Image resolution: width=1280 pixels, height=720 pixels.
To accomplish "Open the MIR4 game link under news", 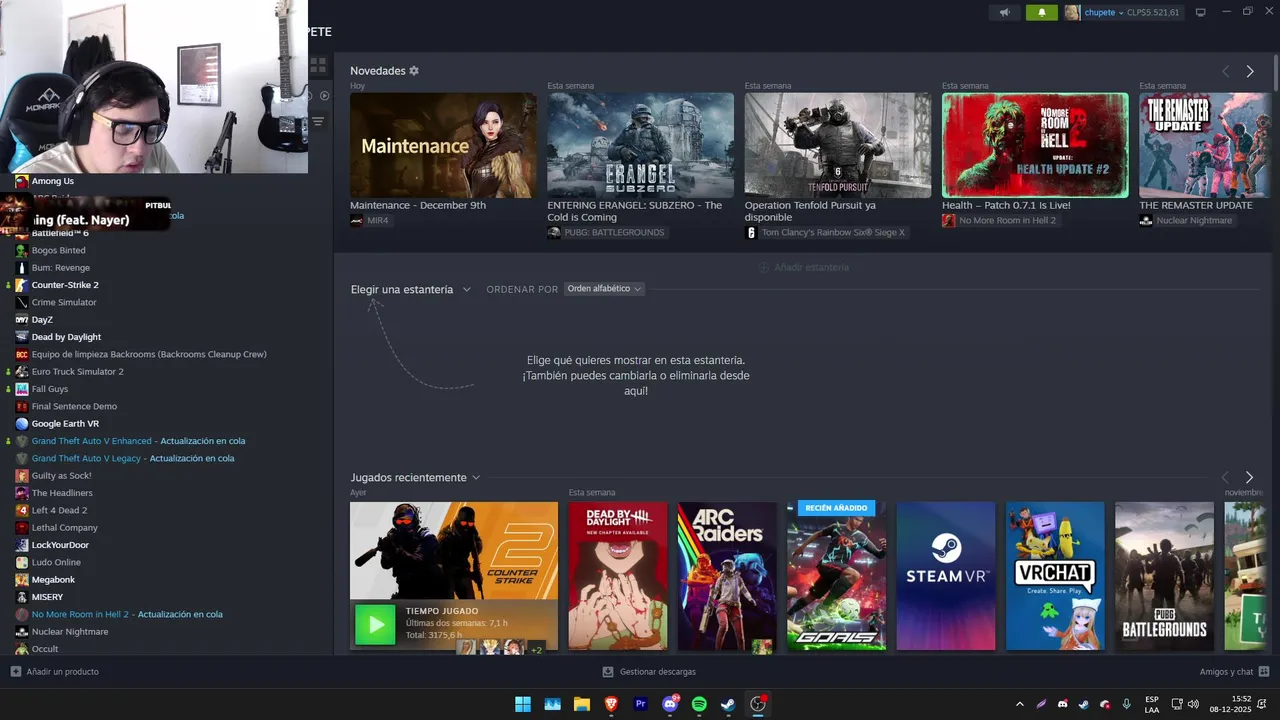I will click(370, 220).
